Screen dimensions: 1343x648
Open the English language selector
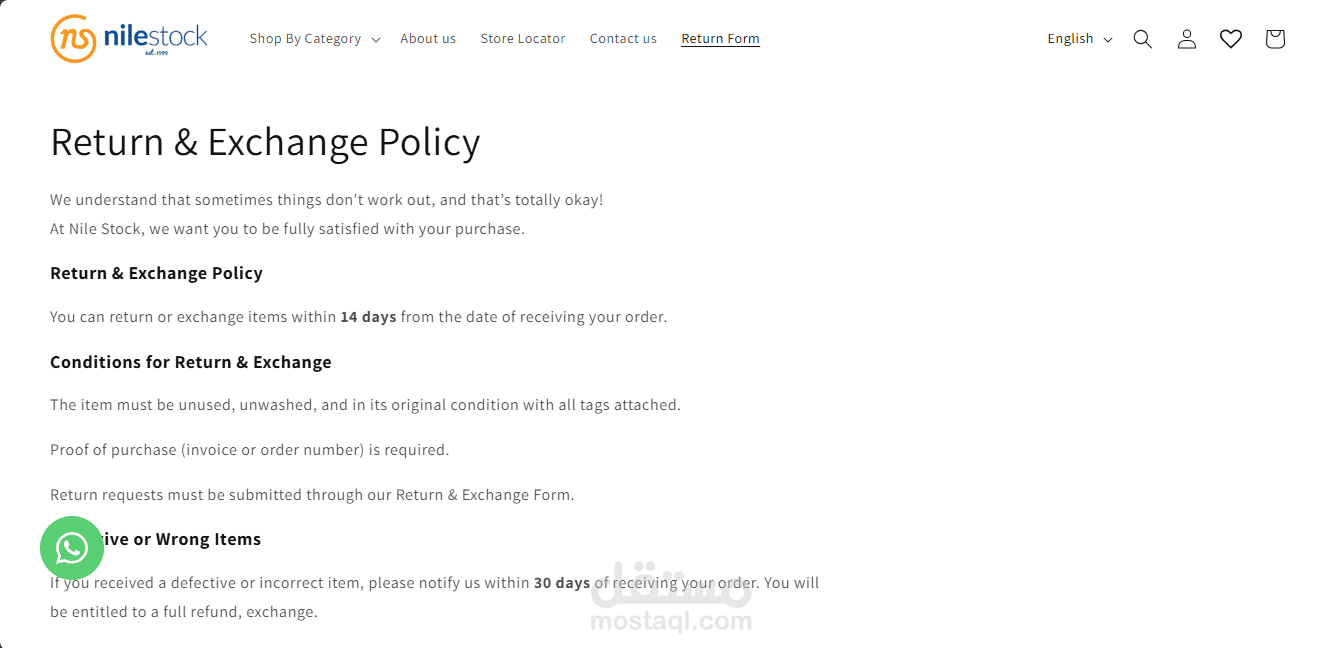1070,39
